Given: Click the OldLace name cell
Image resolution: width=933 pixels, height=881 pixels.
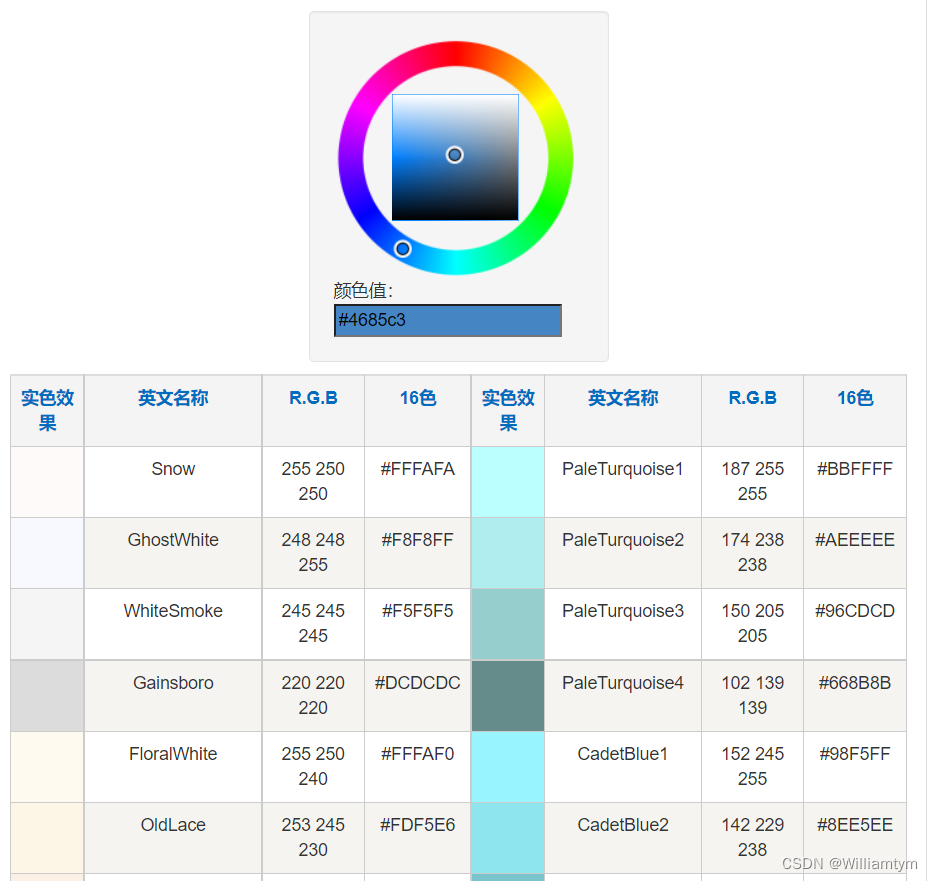Looking at the screenshot, I should pyautogui.click(x=173, y=838).
